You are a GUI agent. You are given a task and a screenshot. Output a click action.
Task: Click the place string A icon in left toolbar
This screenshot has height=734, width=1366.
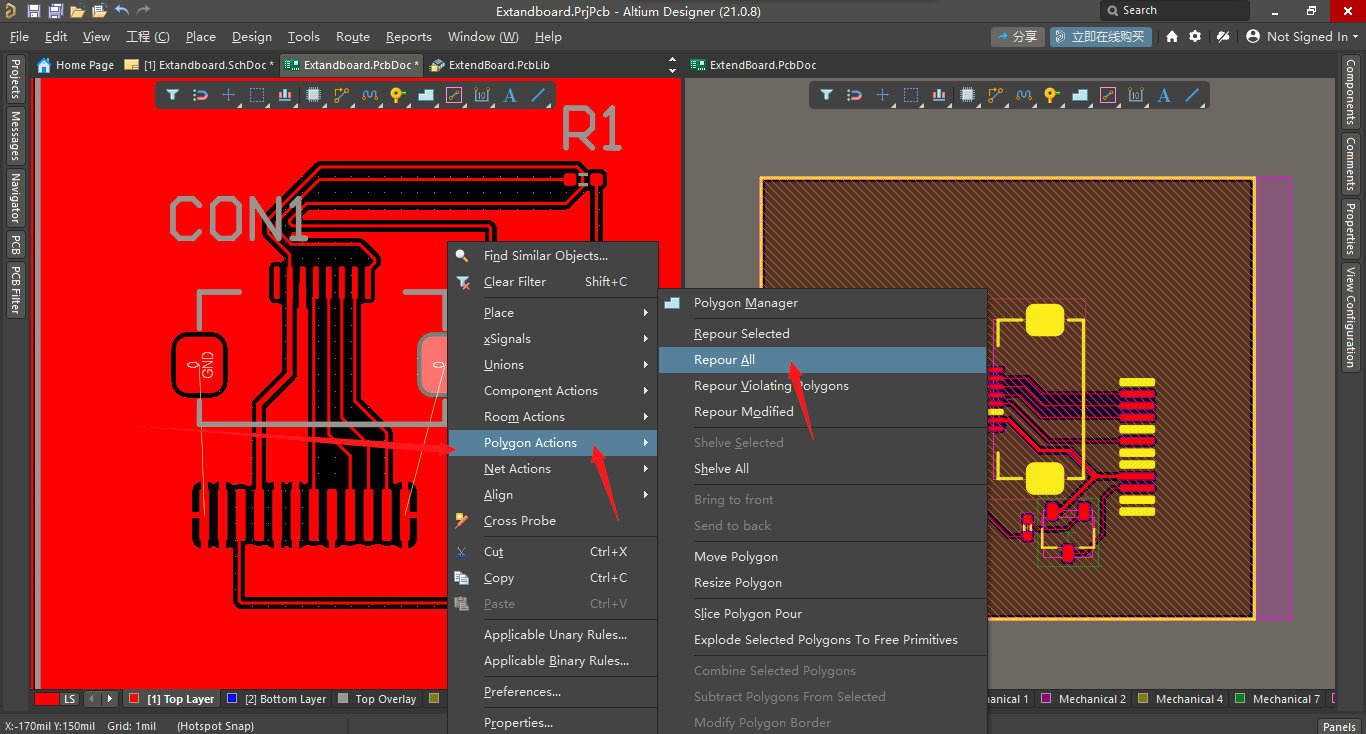coord(510,95)
